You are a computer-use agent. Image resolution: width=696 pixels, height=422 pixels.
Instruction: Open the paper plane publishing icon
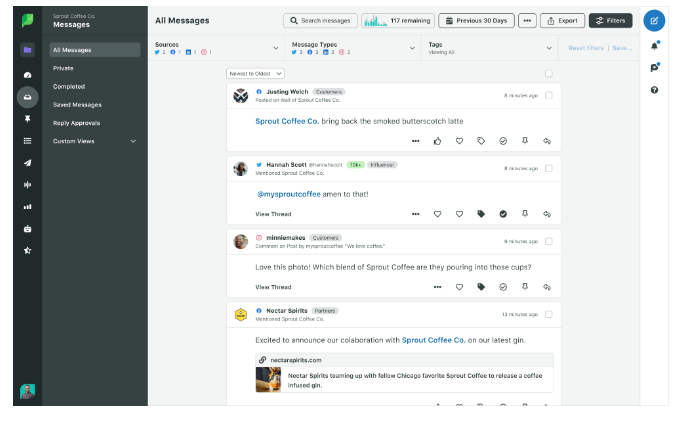pos(28,163)
